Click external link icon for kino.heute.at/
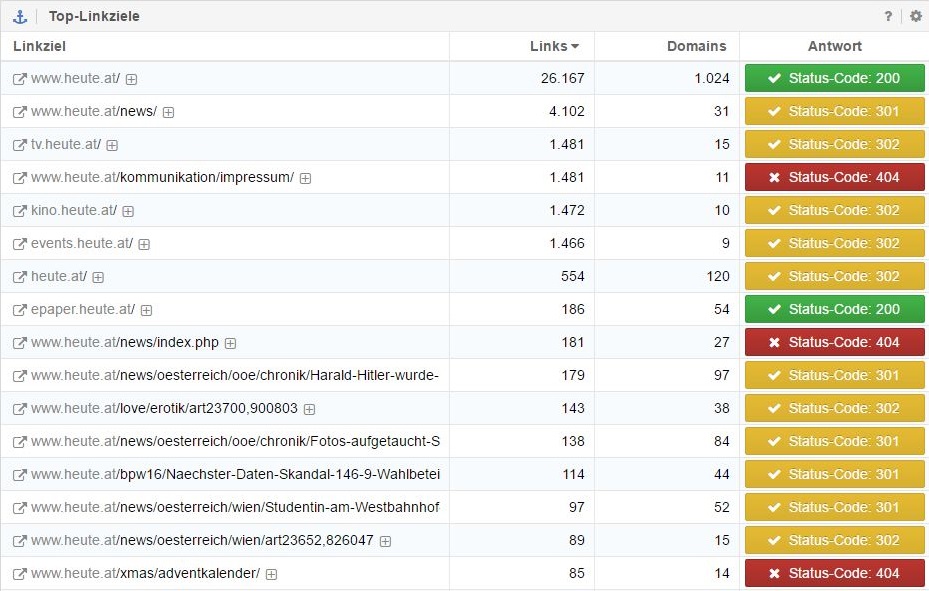This screenshot has width=929, height=591. (x=19, y=211)
